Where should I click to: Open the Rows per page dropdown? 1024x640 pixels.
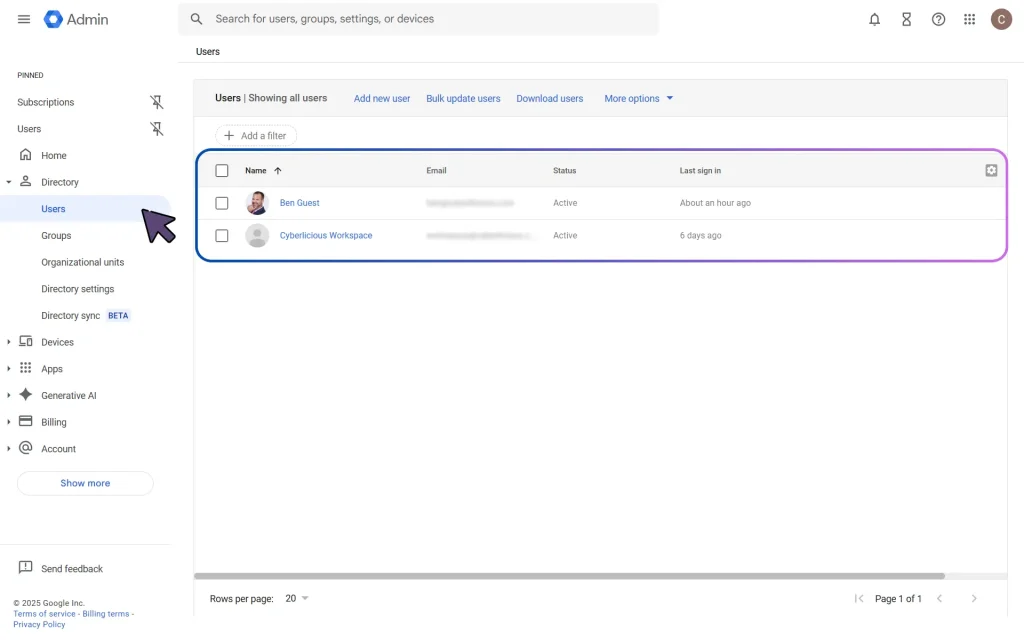pyautogui.click(x=297, y=599)
